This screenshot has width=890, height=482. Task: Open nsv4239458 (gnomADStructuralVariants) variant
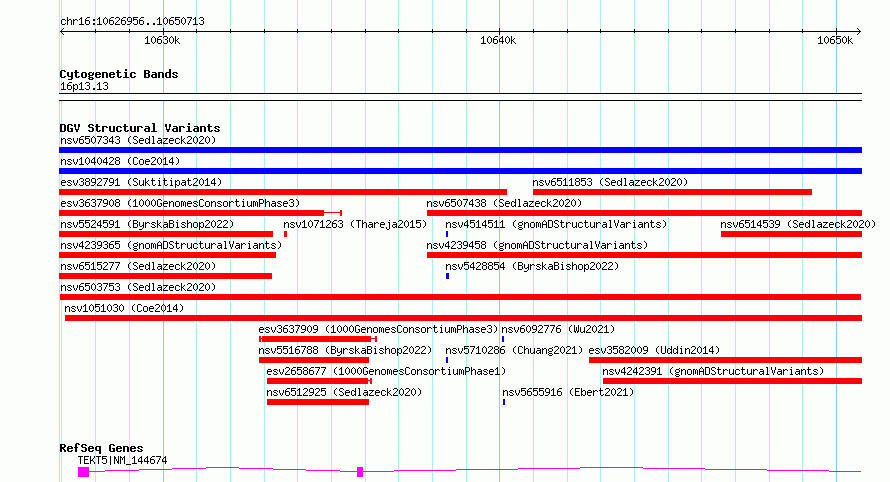[x=537, y=245]
